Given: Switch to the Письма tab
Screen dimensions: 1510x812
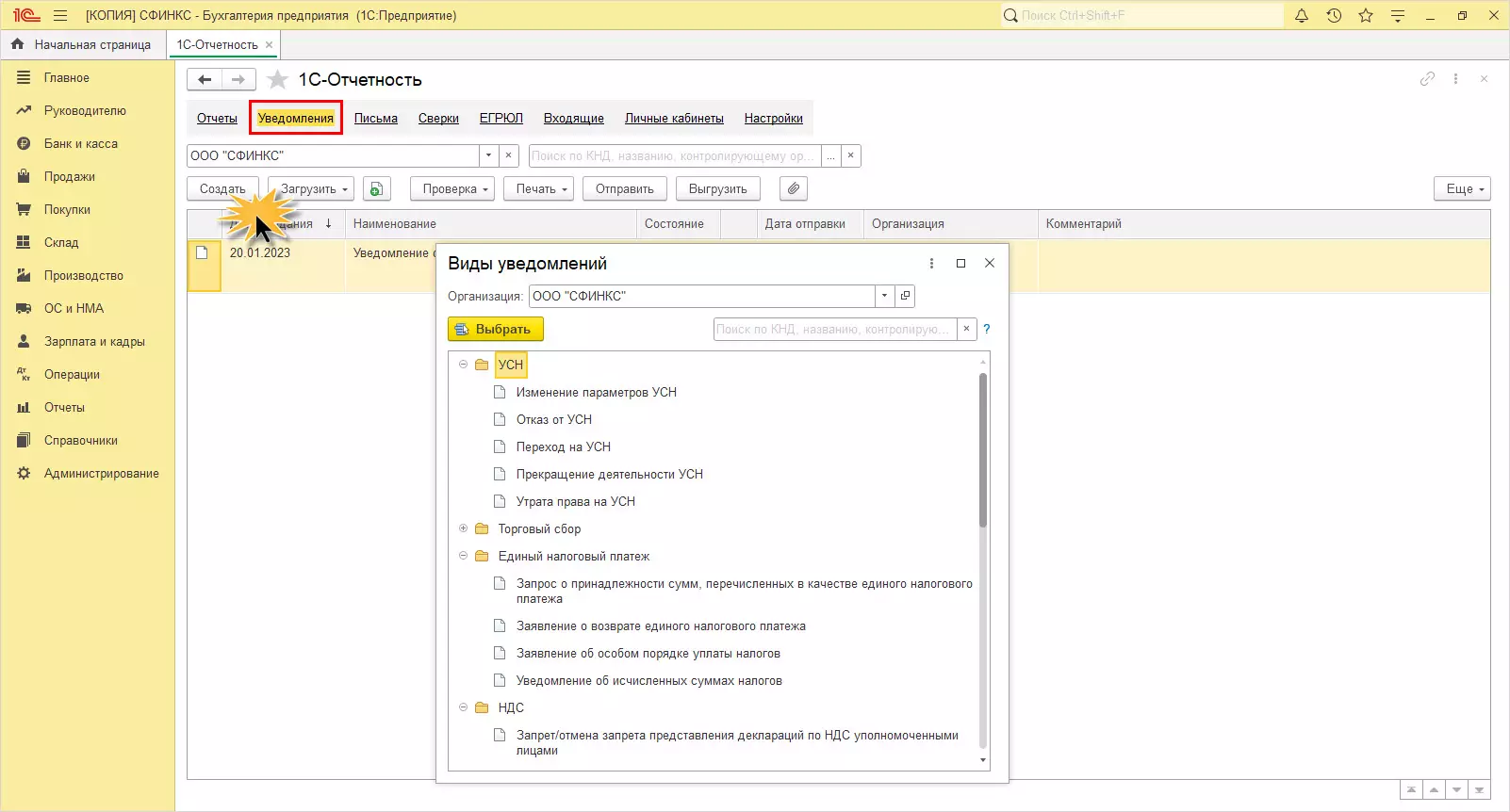Looking at the screenshot, I should click(376, 119).
